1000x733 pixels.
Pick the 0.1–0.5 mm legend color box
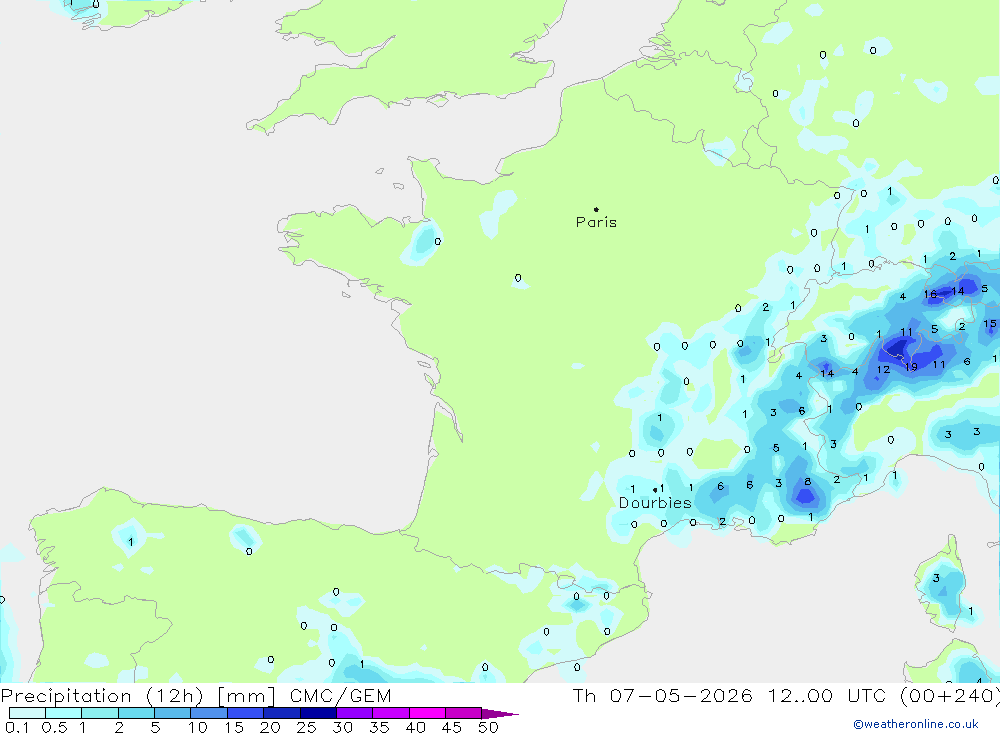[27, 713]
